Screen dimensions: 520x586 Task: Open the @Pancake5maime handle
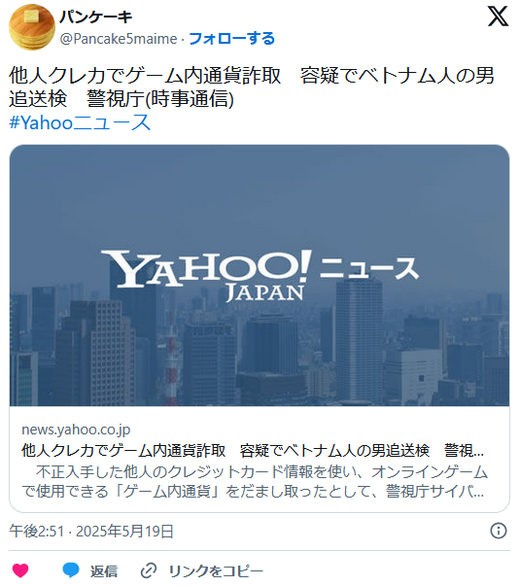[119, 39]
